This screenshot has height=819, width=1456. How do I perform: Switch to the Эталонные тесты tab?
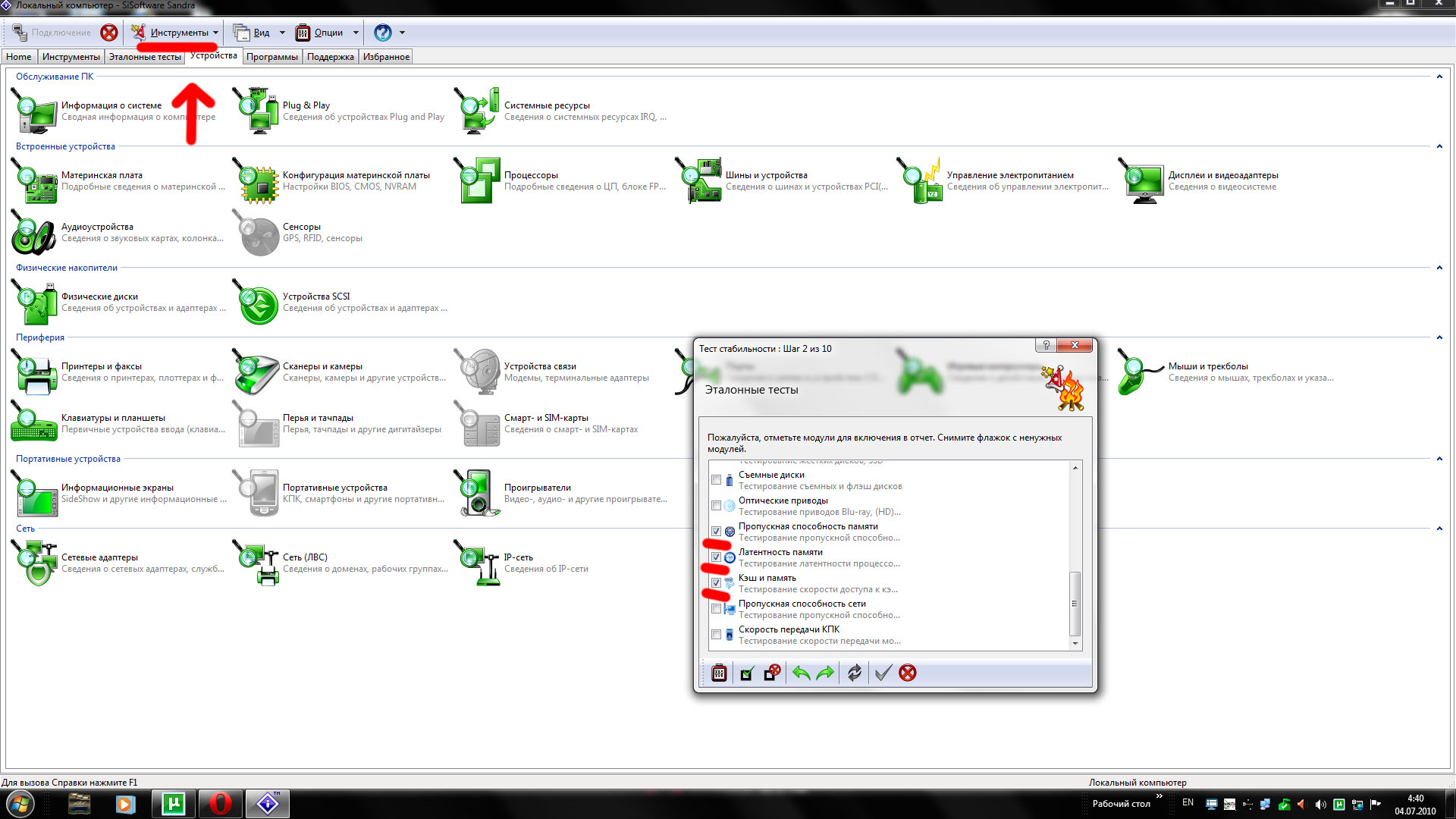coord(145,57)
